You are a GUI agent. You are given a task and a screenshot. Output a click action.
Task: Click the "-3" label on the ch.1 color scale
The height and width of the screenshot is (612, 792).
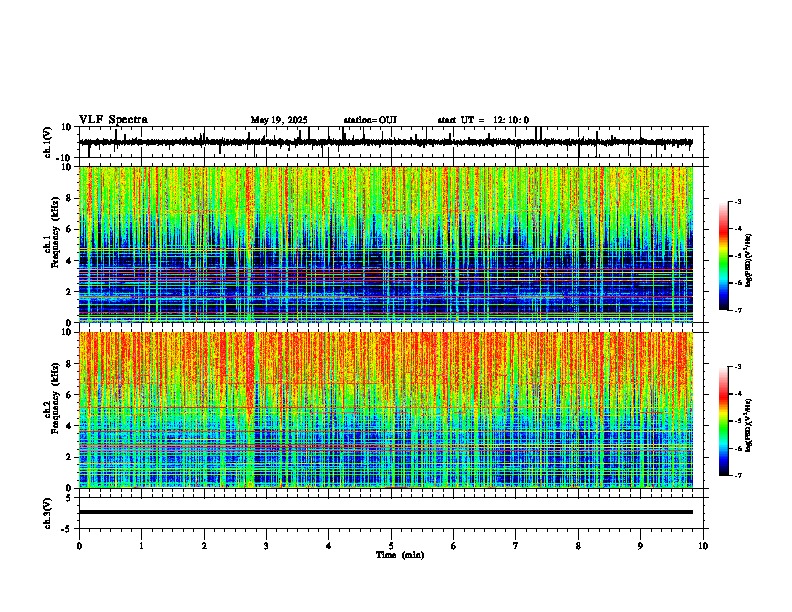point(737,201)
